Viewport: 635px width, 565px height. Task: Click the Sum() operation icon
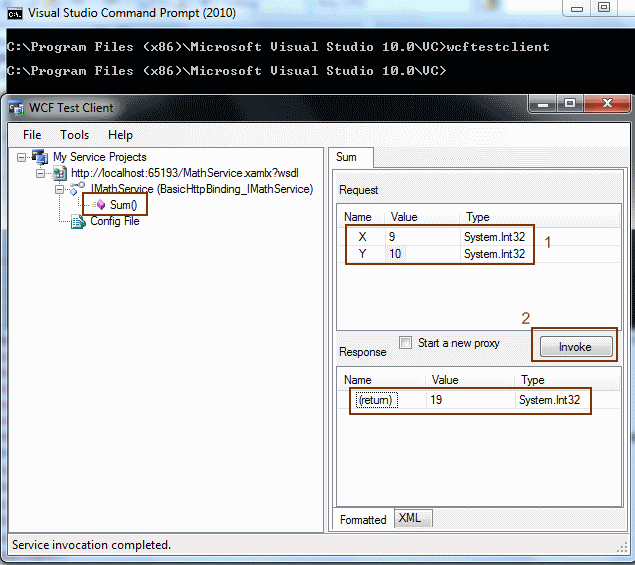(99, 205)
